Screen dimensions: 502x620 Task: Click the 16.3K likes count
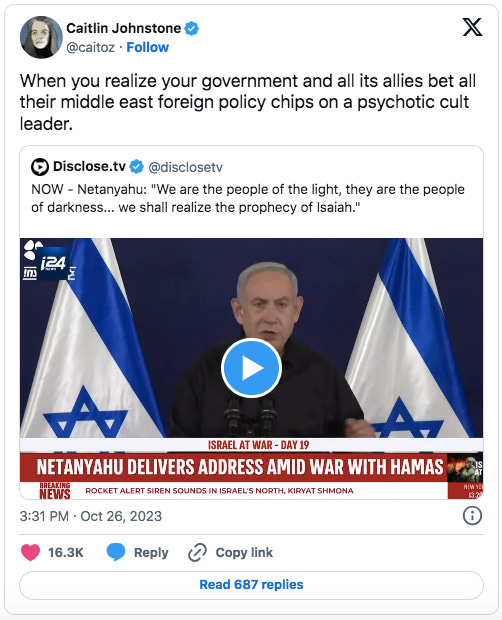point(66,552)
